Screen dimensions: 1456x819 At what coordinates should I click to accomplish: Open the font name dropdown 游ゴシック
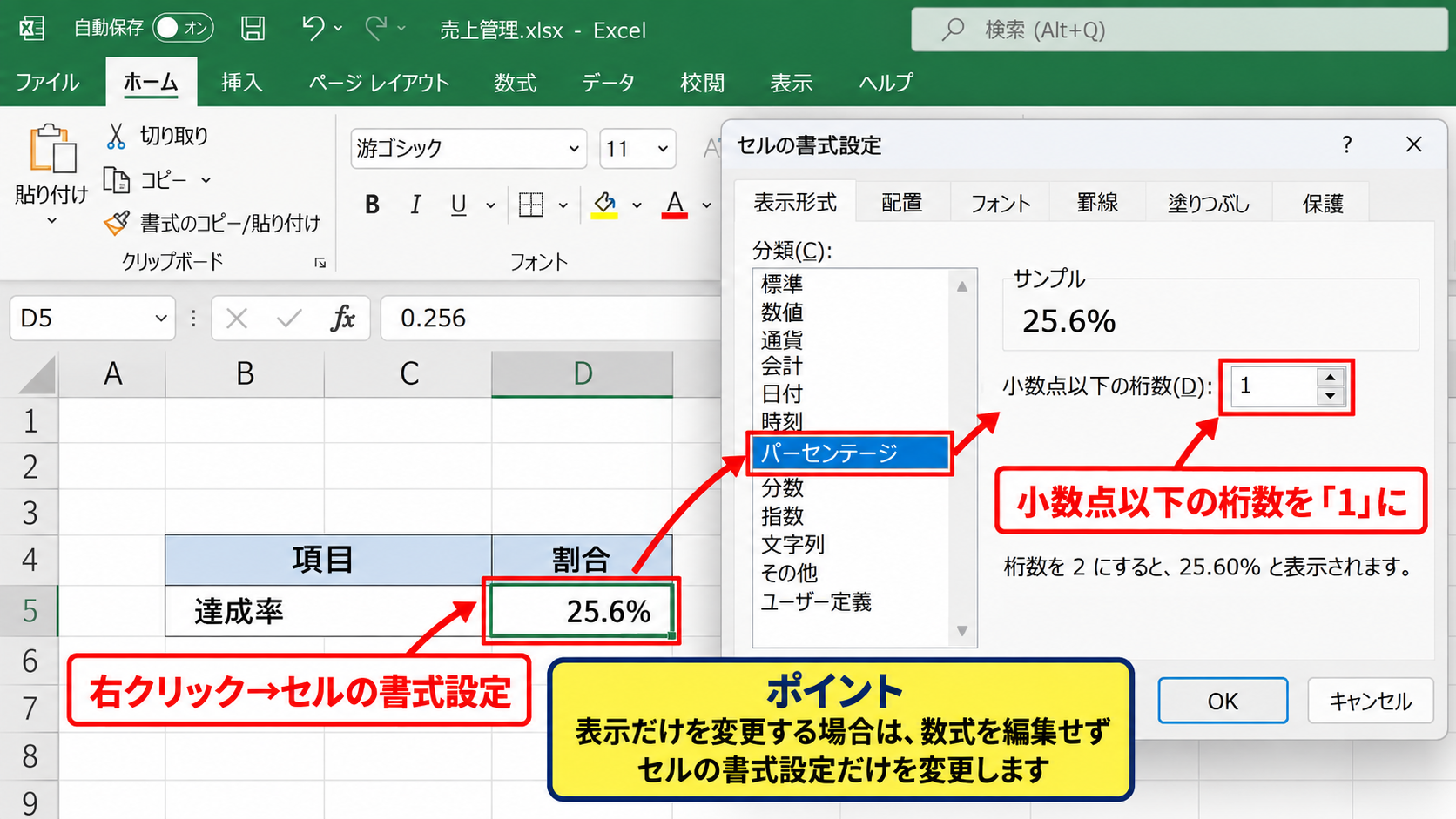pos(574,149)
